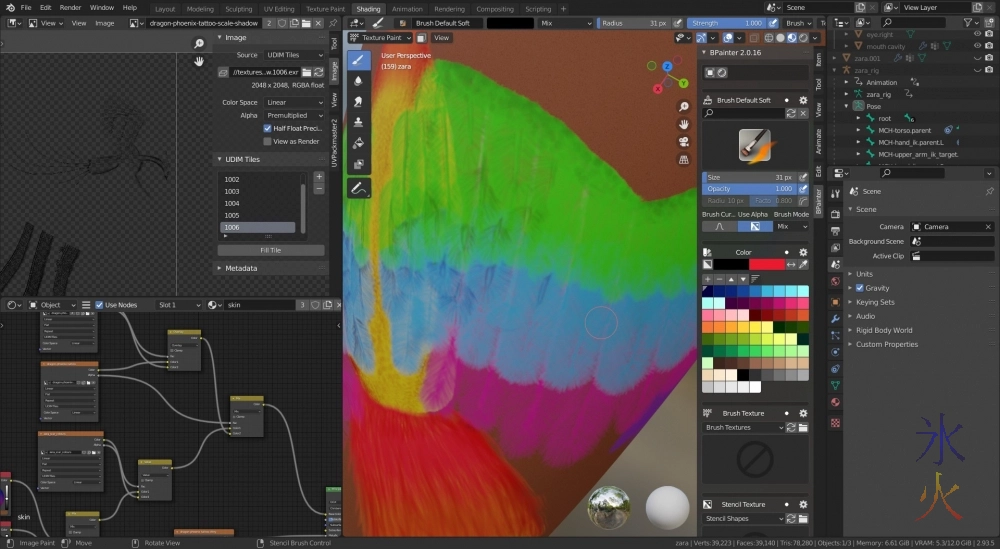The width and height of the screenshot is (1000, 549).
Task: Expand the Metadata panel
Action: (x=241, y=268)
